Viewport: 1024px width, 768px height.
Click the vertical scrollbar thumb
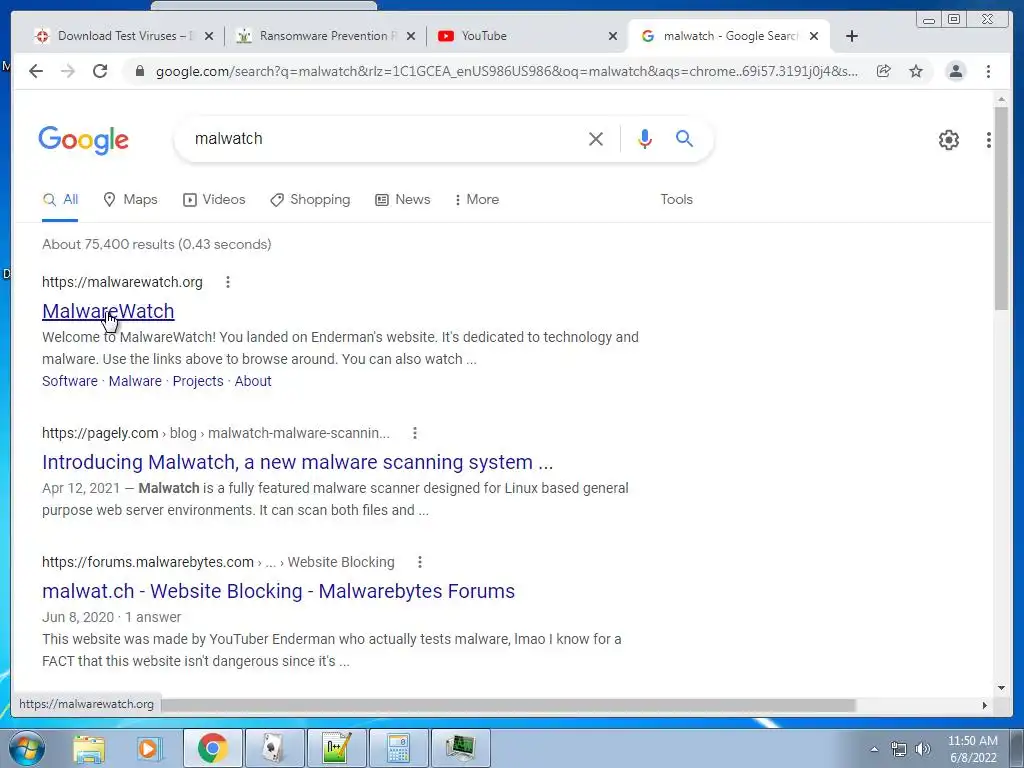(x=1001, y=208)
